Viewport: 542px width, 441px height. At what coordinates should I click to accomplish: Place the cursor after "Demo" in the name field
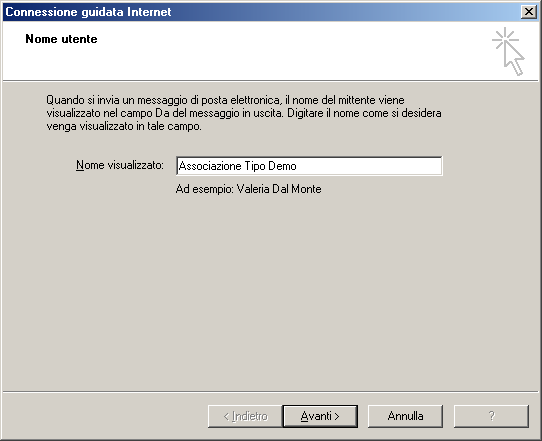tap(298, 166)
